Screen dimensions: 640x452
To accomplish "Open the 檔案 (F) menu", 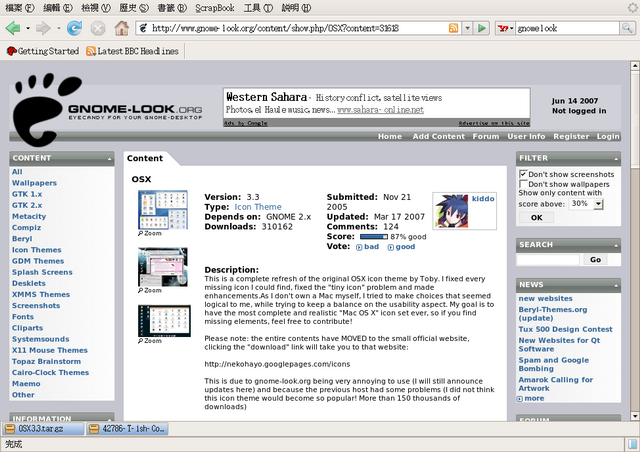I will coord(20,8).
